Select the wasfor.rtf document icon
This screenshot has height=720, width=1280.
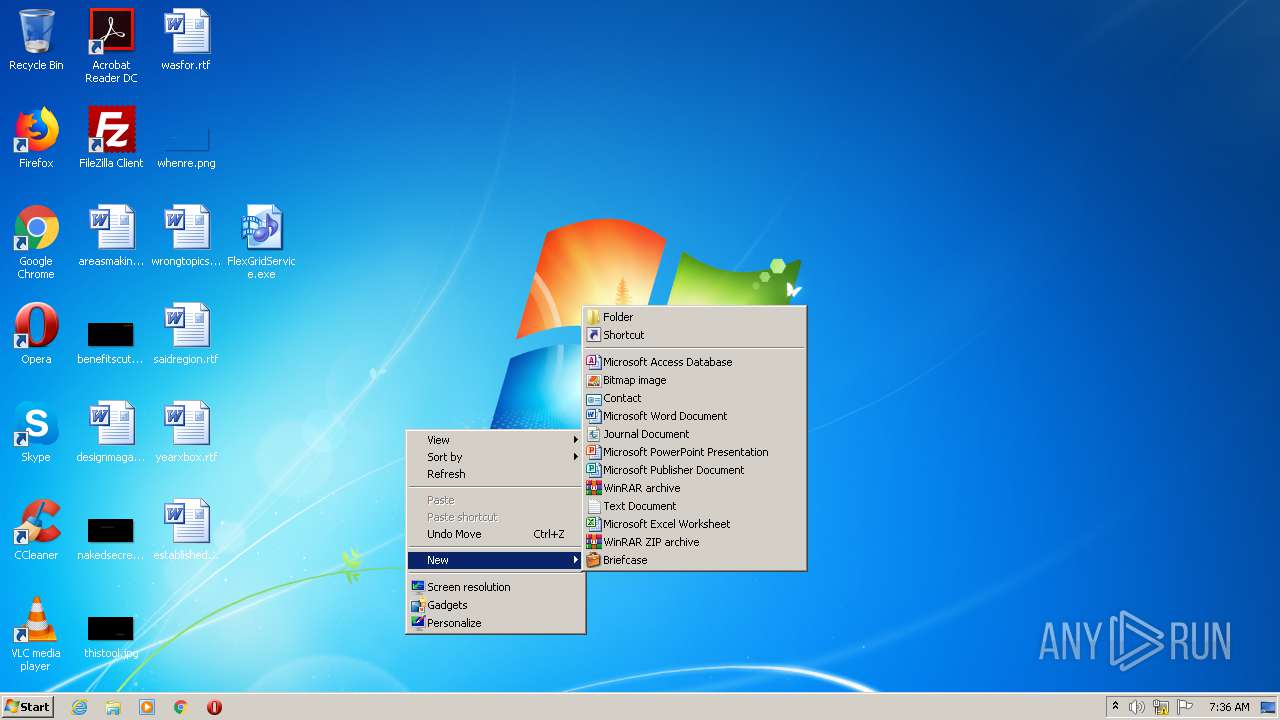pyautogui.click(x=186, y=40)
